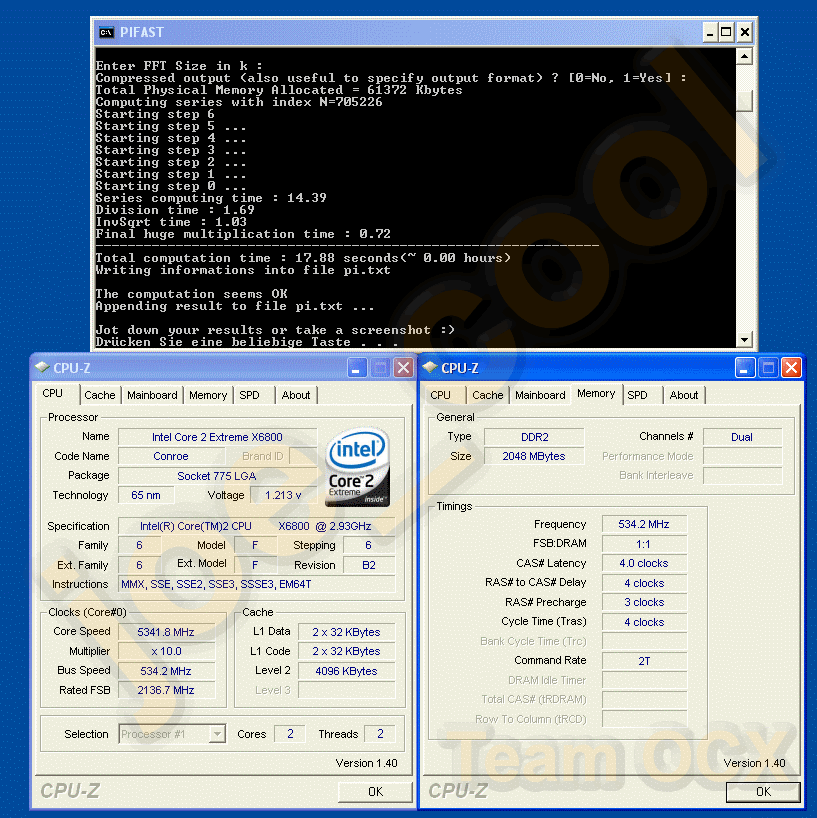Click the Channels # value Dual

tap(742, 437)
